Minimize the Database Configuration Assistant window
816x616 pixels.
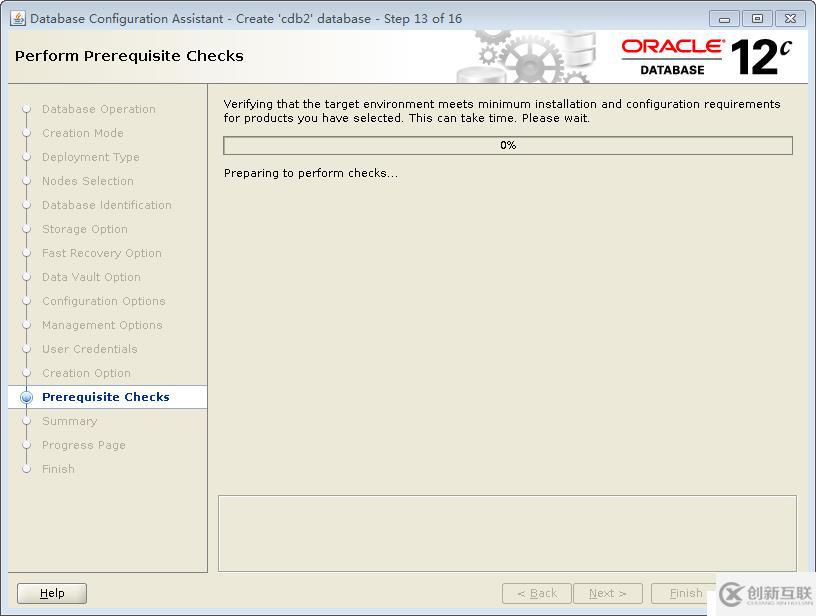tap(724, 19)
